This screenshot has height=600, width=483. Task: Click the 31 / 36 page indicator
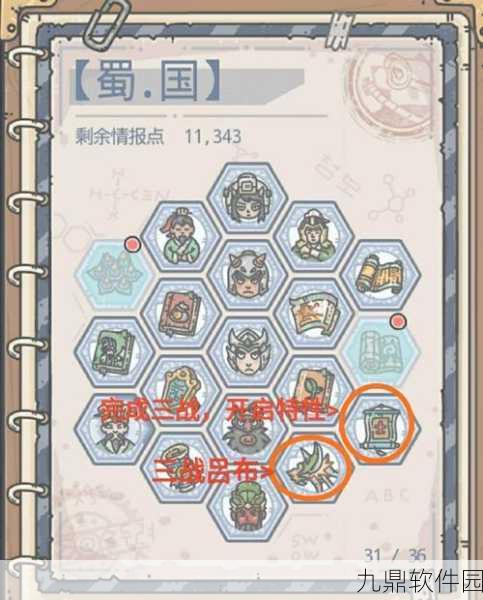(395, 555)
